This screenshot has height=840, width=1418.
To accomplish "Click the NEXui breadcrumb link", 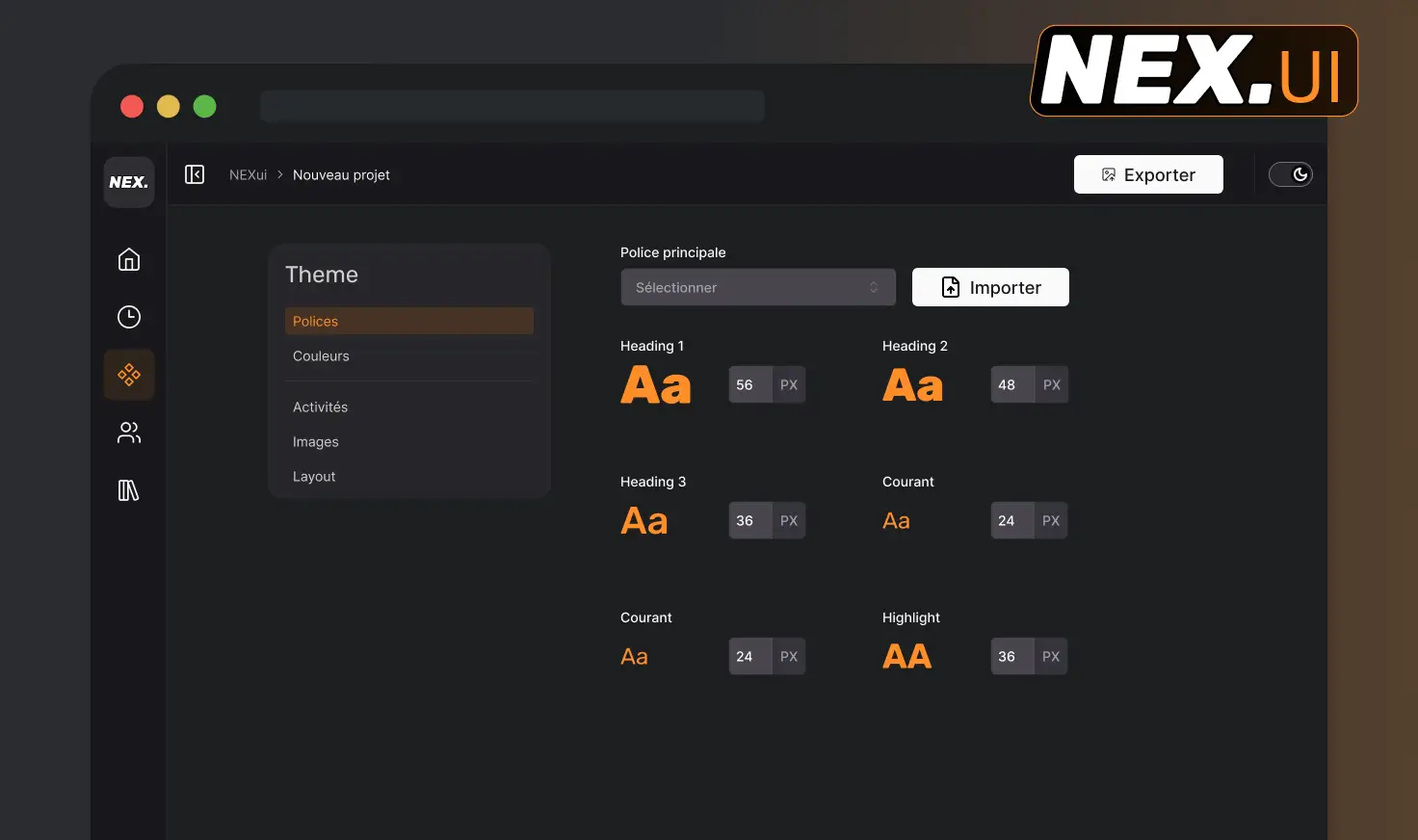I will coord(248,175).
